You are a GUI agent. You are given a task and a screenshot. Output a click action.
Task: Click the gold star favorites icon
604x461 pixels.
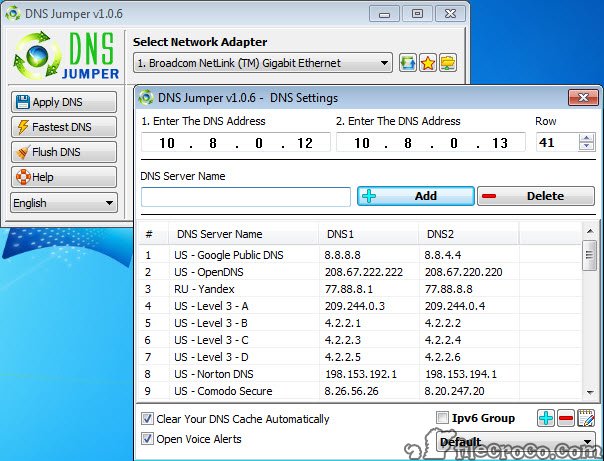coord(428,63)
